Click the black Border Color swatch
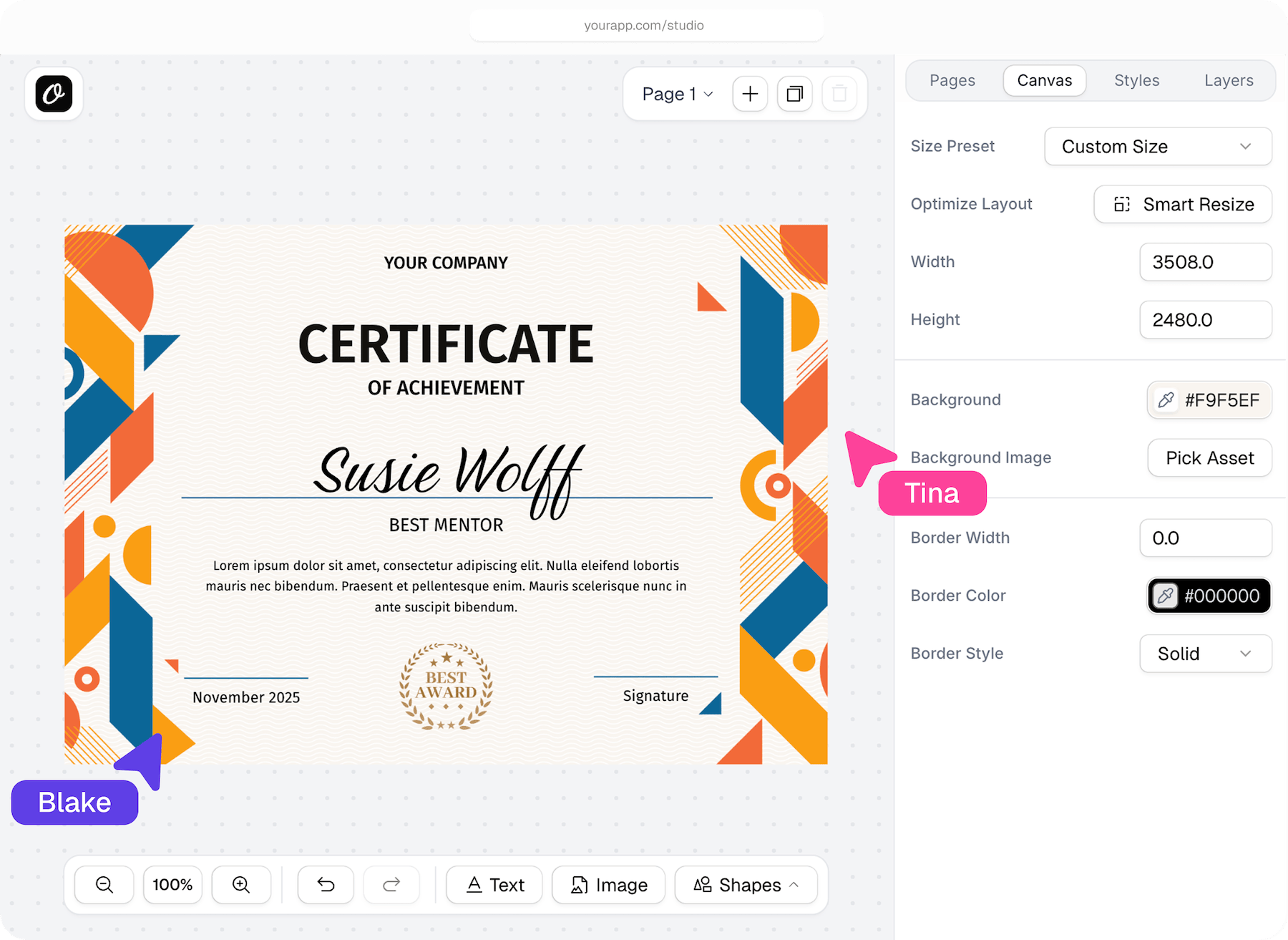1288x940 pixels. click(1208, 596)
